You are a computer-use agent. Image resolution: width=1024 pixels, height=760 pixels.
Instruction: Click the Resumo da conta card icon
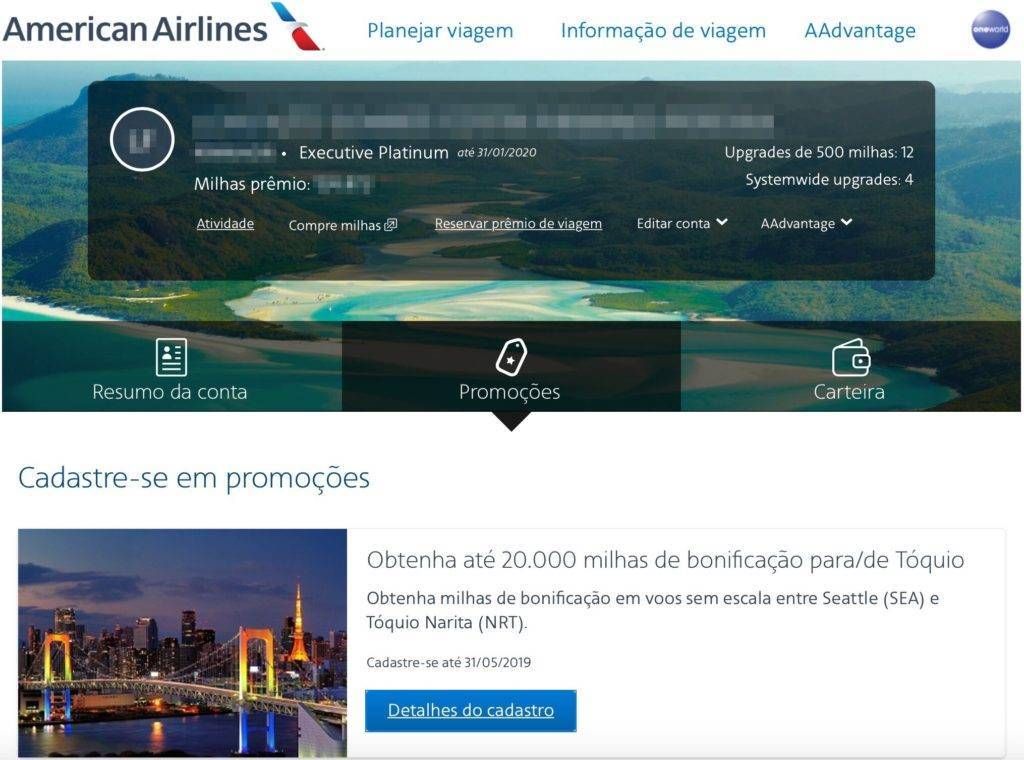pos(171,356)
